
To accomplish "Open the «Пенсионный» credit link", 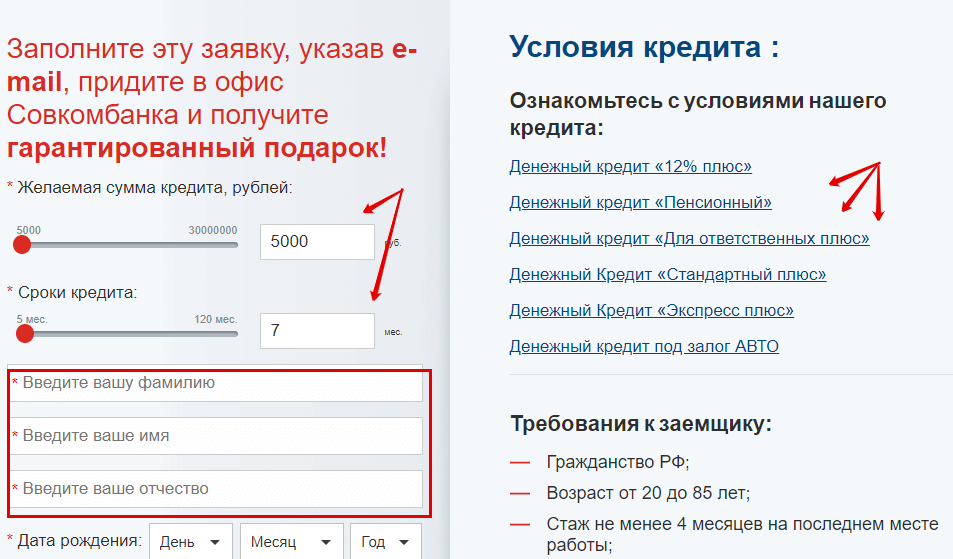I will pos(641,202).
